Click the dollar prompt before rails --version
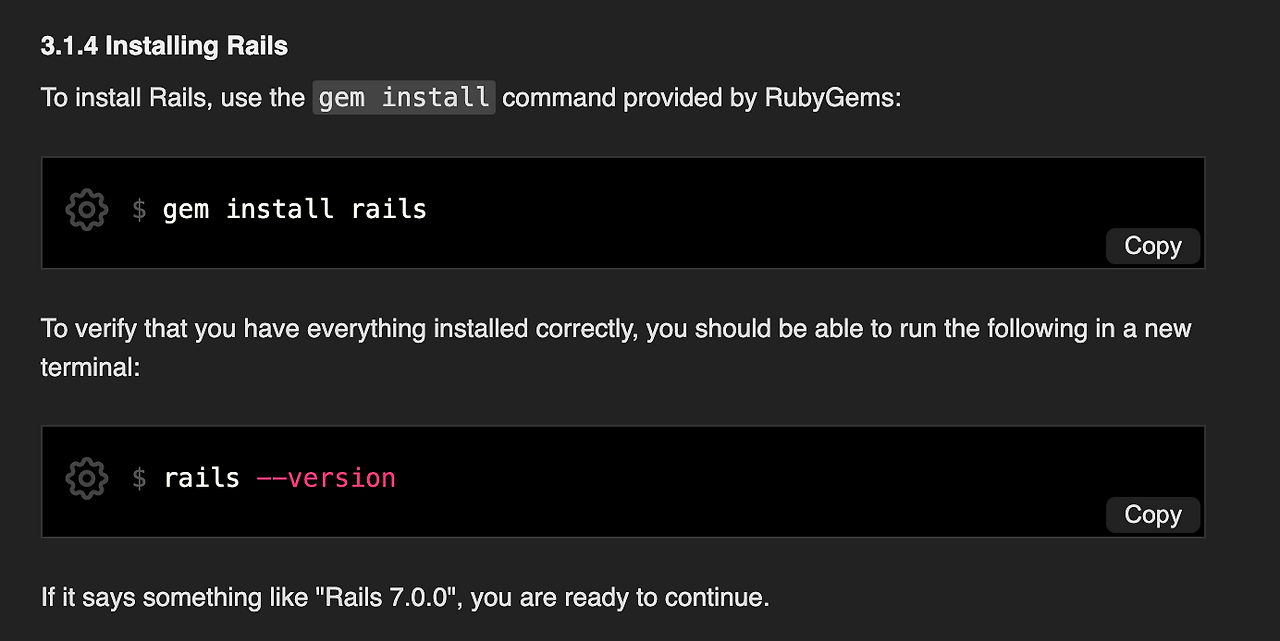Screen dimensions: 1280x641 [140, 478]
